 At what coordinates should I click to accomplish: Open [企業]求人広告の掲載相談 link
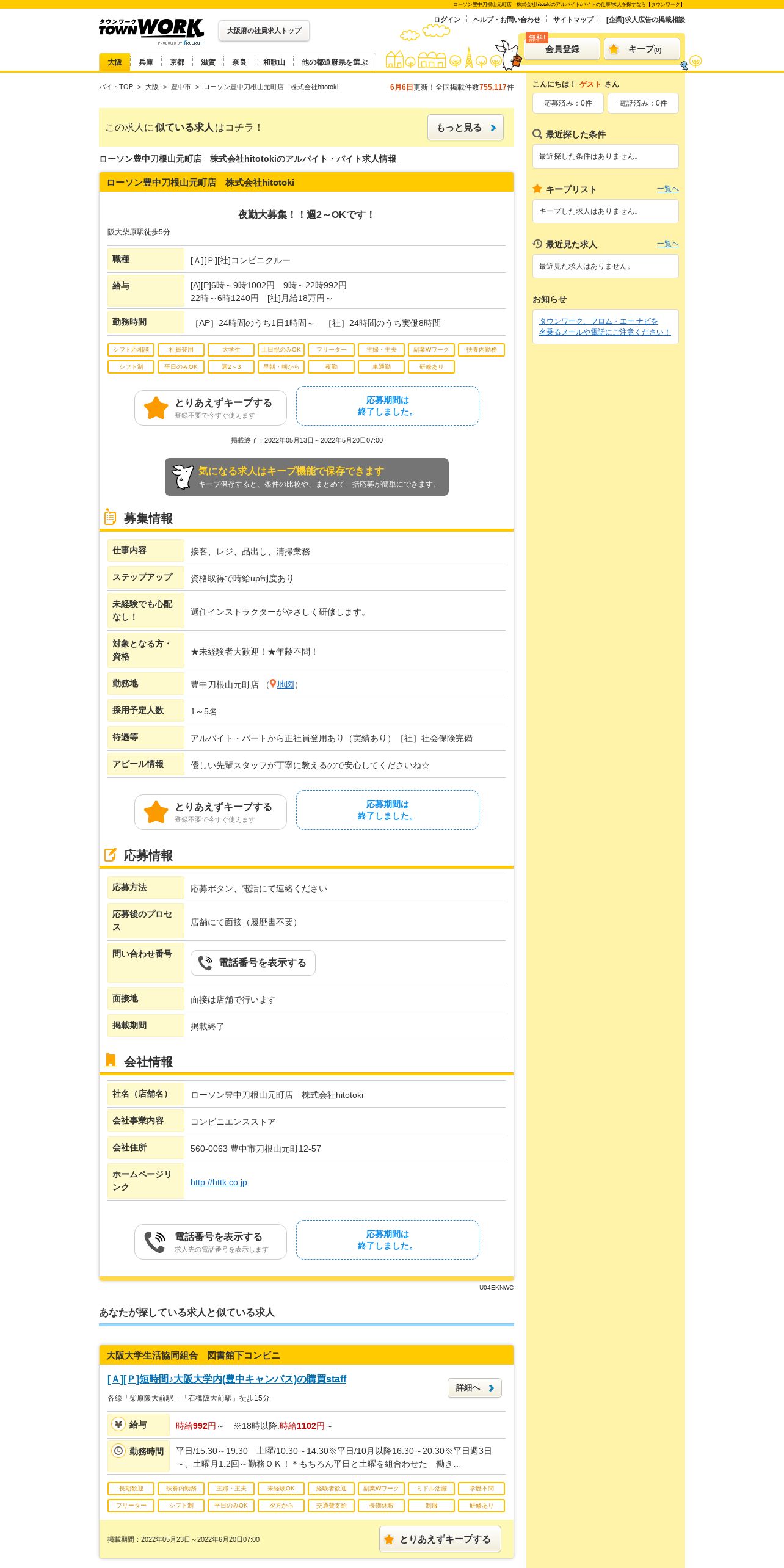click(x=645, y=20)
